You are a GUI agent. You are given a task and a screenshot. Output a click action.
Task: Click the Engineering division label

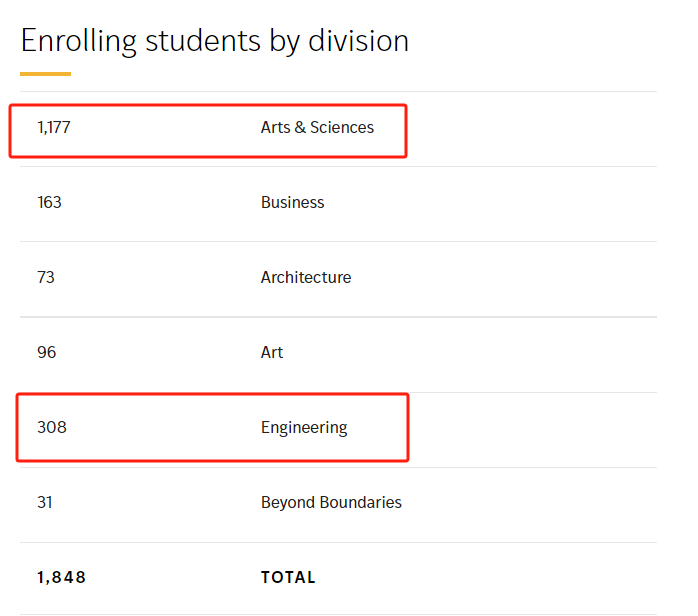point(304,428)
